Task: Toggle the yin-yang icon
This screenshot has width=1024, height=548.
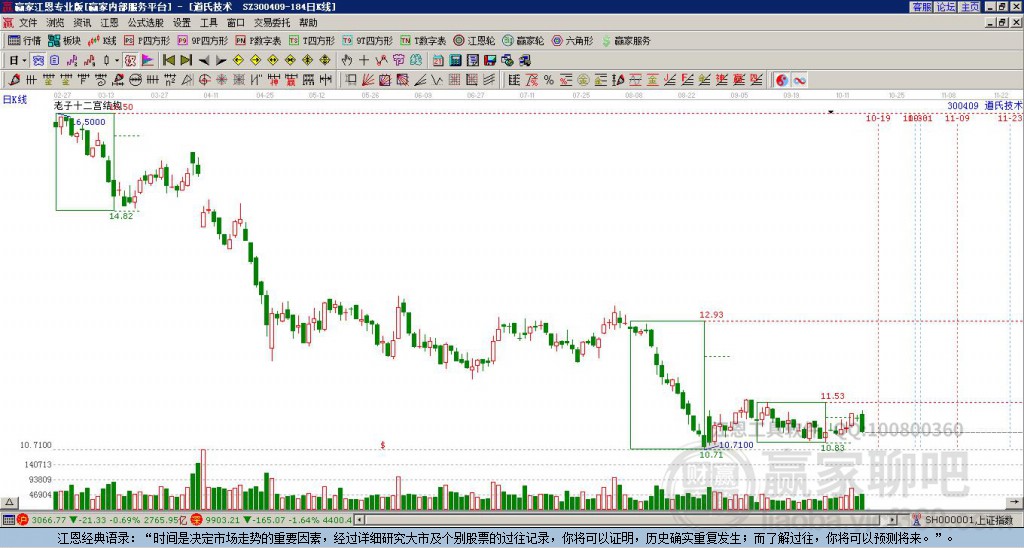Action: (782, 80)
